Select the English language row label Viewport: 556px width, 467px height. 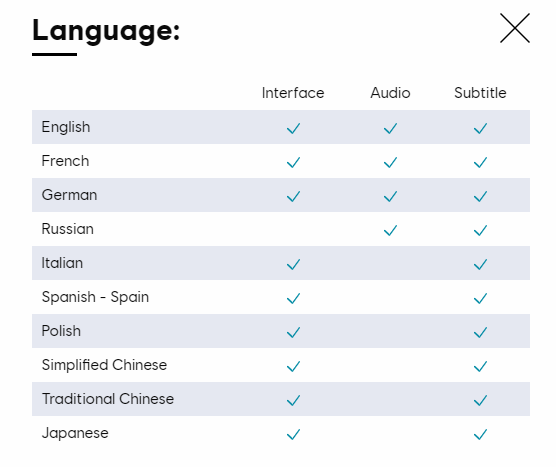[x=66, y=127]
